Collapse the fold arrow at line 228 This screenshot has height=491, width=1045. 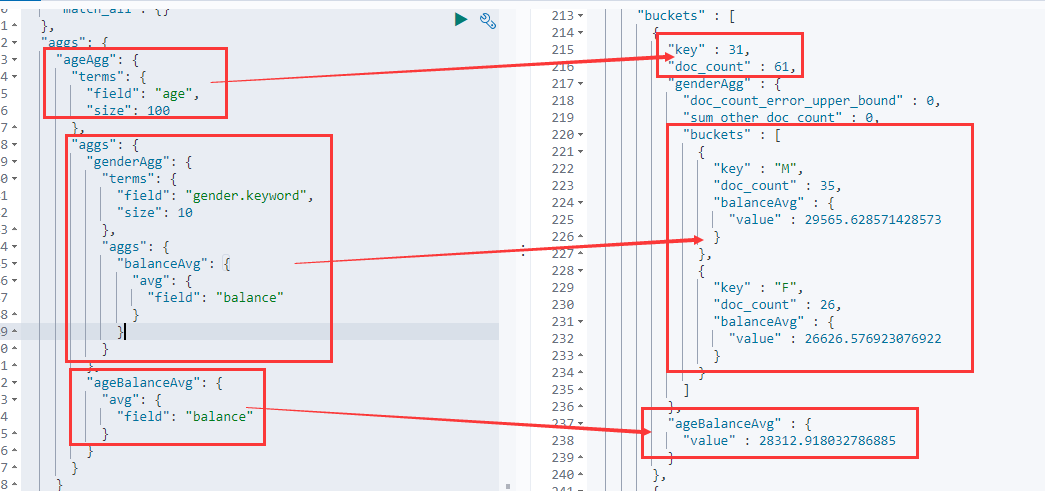(x=580, y=270)
